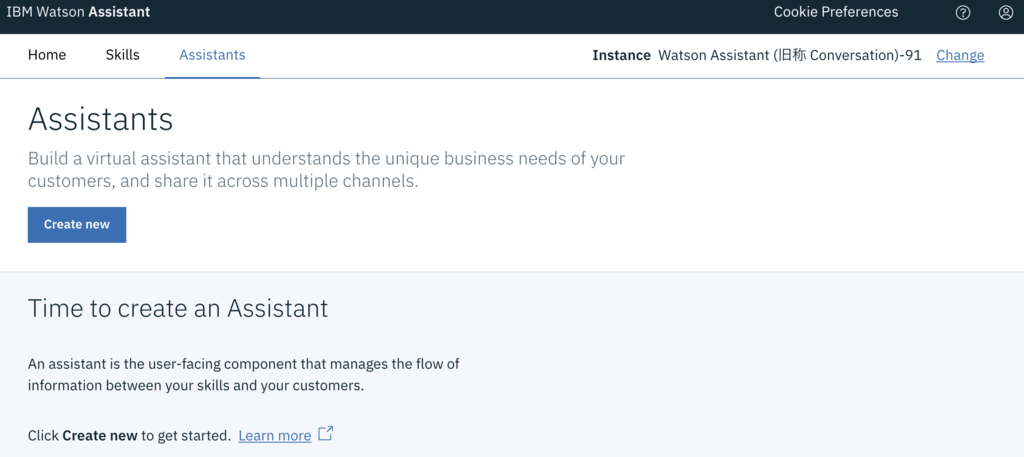The image size is (1024, 457).
Task: Click the external link icon beside Learn more
Action: tap(326, 434)
